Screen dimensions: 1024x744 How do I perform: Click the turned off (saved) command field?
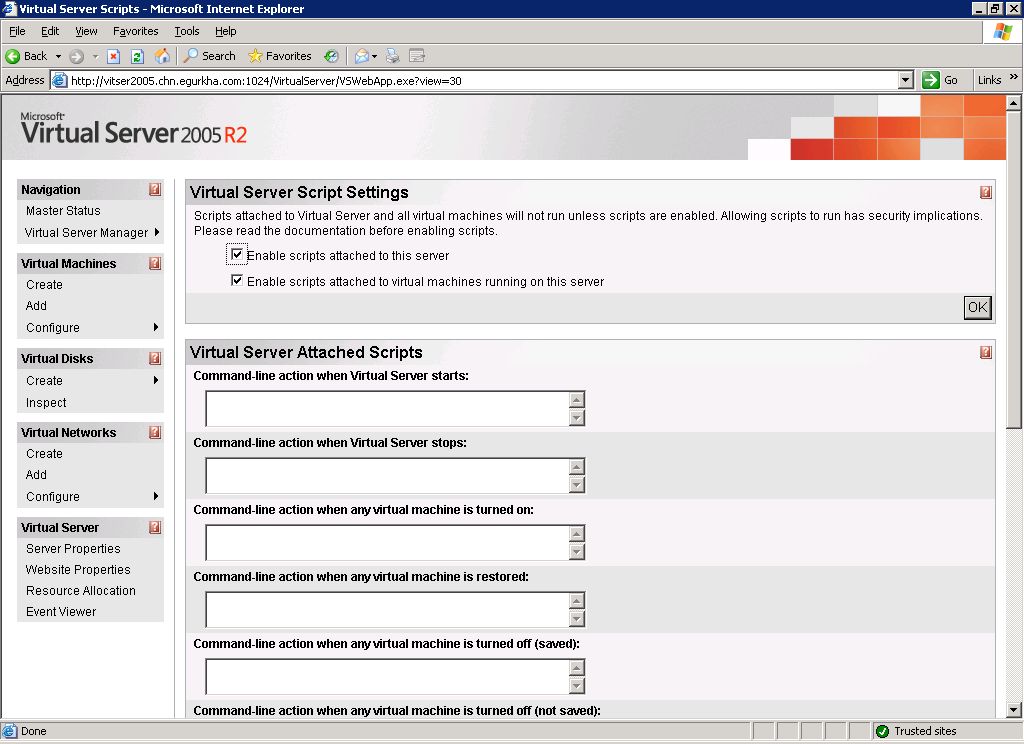[387, 677]
